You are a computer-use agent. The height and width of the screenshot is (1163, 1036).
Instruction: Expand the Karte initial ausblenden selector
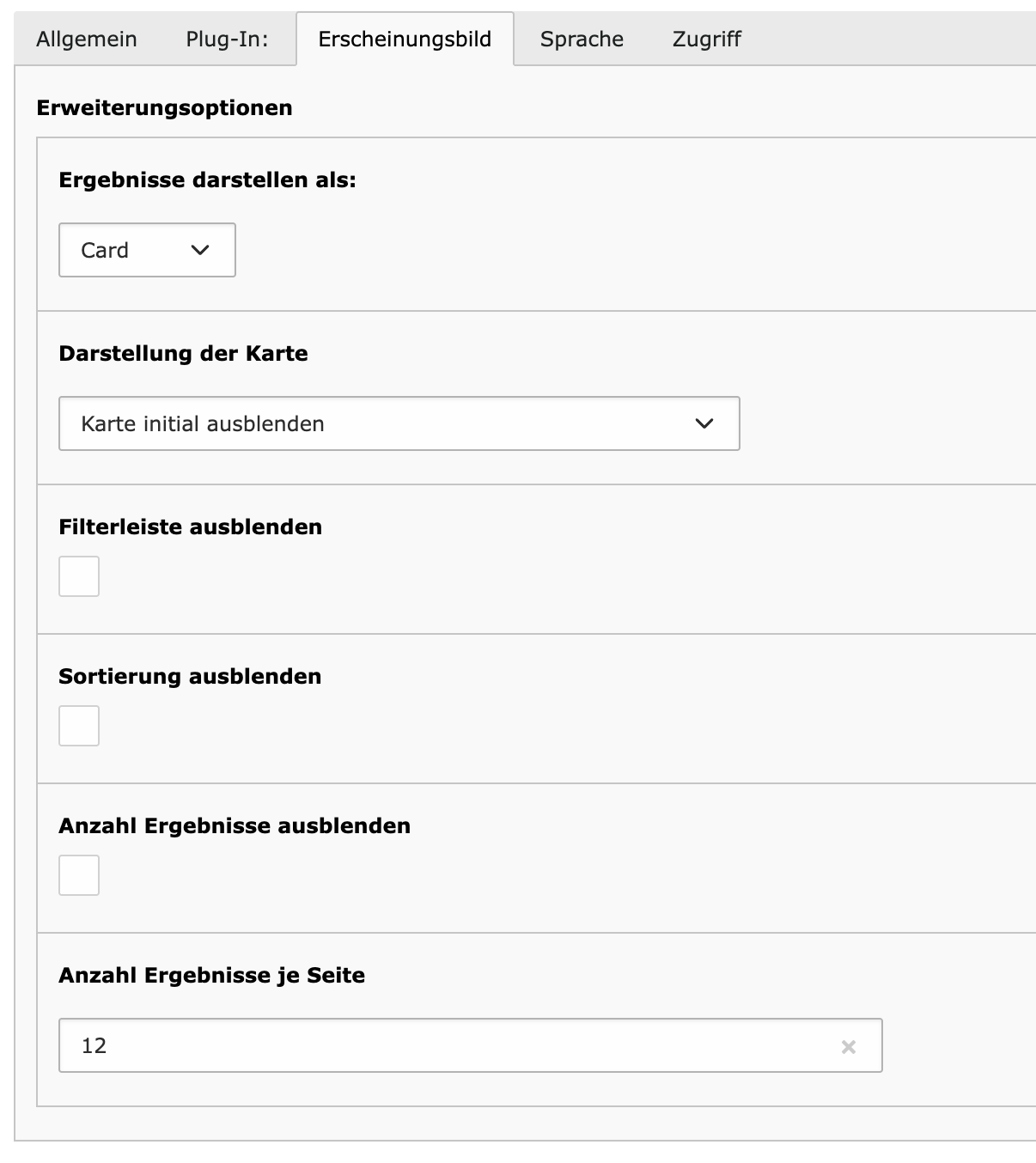click(x=399, y=423)
